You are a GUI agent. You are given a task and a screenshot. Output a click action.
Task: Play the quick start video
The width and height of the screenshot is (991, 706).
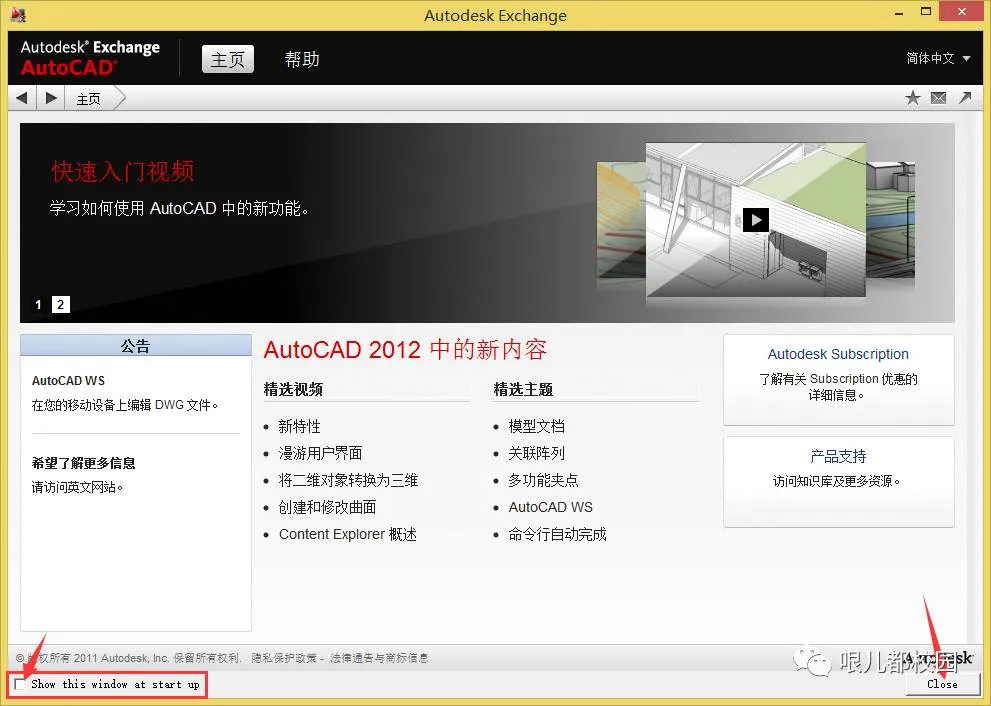pyautogui.click(x=755, y=220)
